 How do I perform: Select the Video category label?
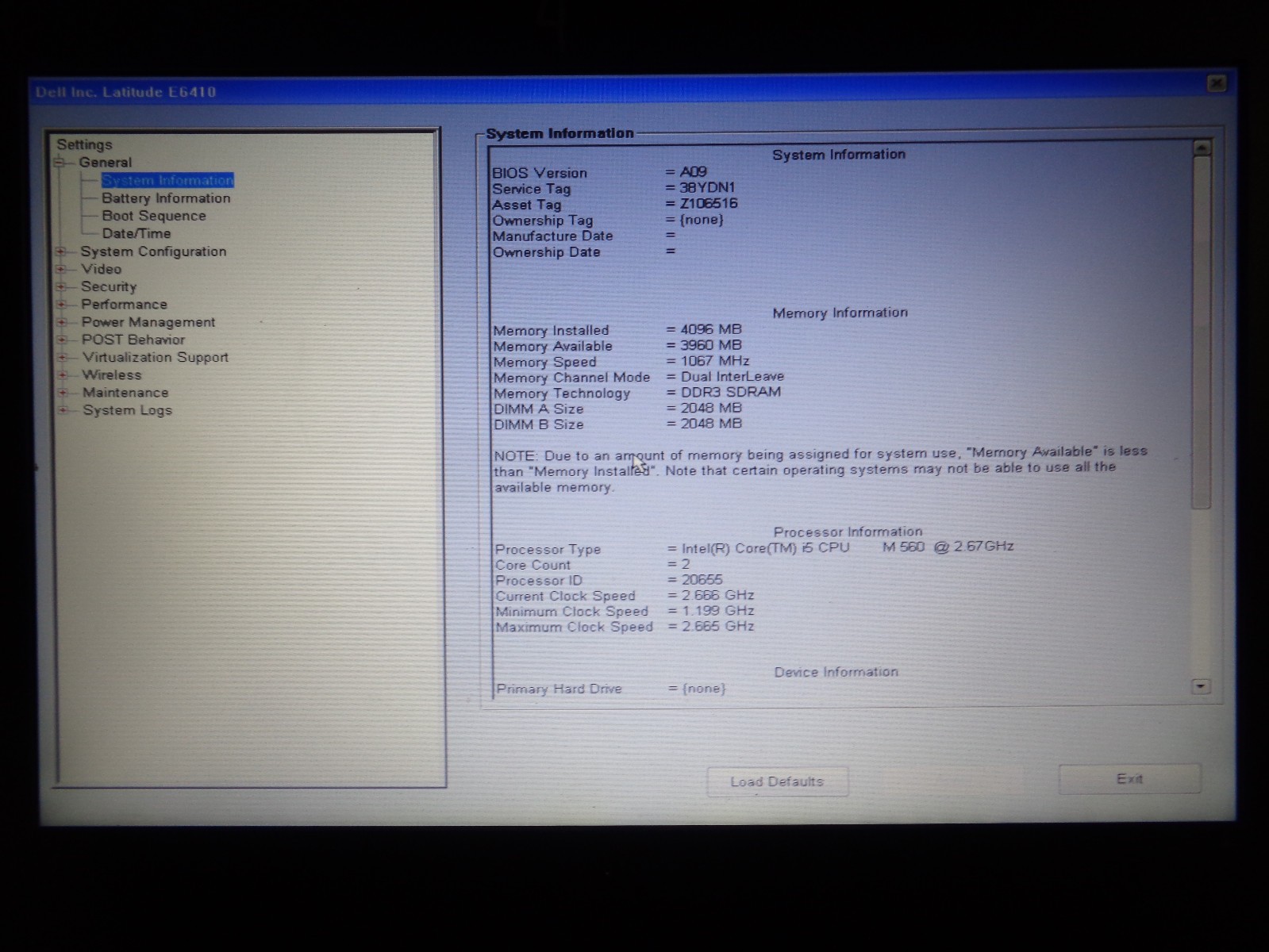[x=101, y=269]
